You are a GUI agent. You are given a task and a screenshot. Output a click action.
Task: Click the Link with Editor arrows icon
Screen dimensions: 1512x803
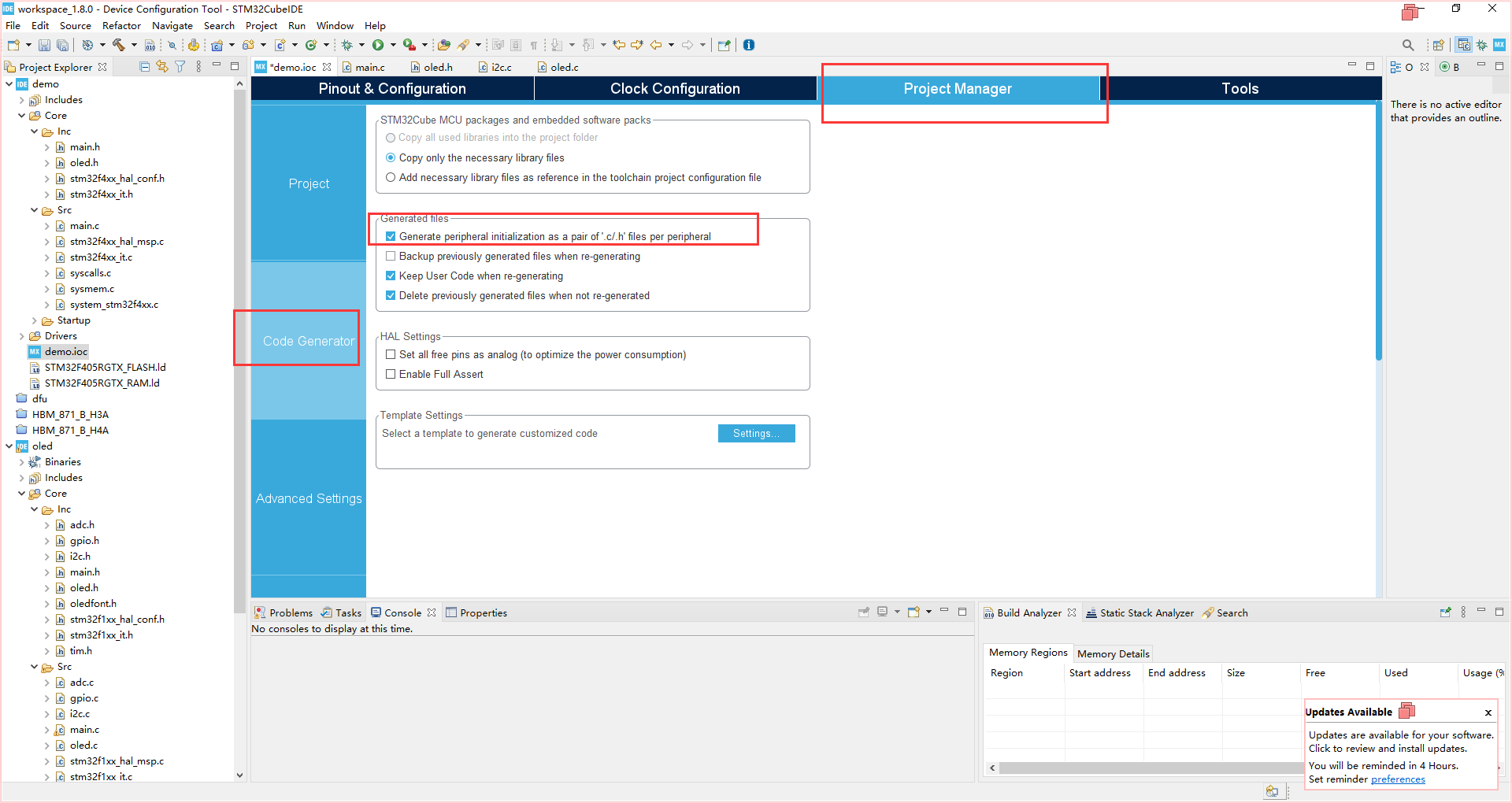162,67
